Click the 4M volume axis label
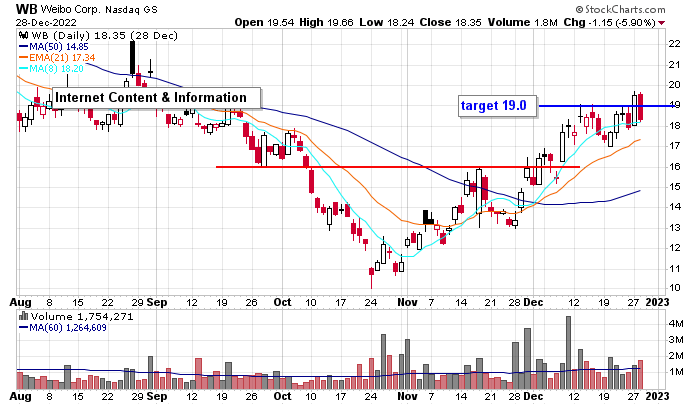Screen dimensions: 700x405 point(676,324)
